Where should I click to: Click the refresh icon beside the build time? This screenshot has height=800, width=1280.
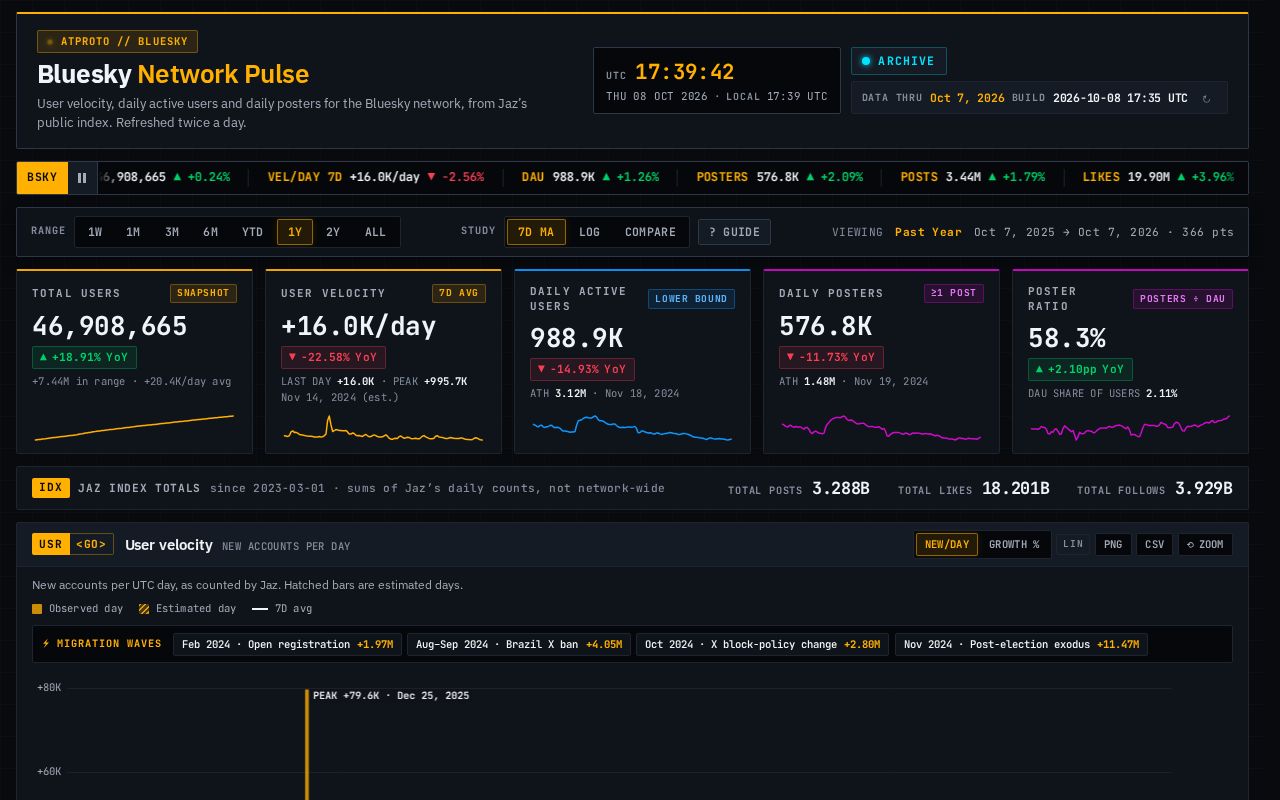(x=1206, y=98)
